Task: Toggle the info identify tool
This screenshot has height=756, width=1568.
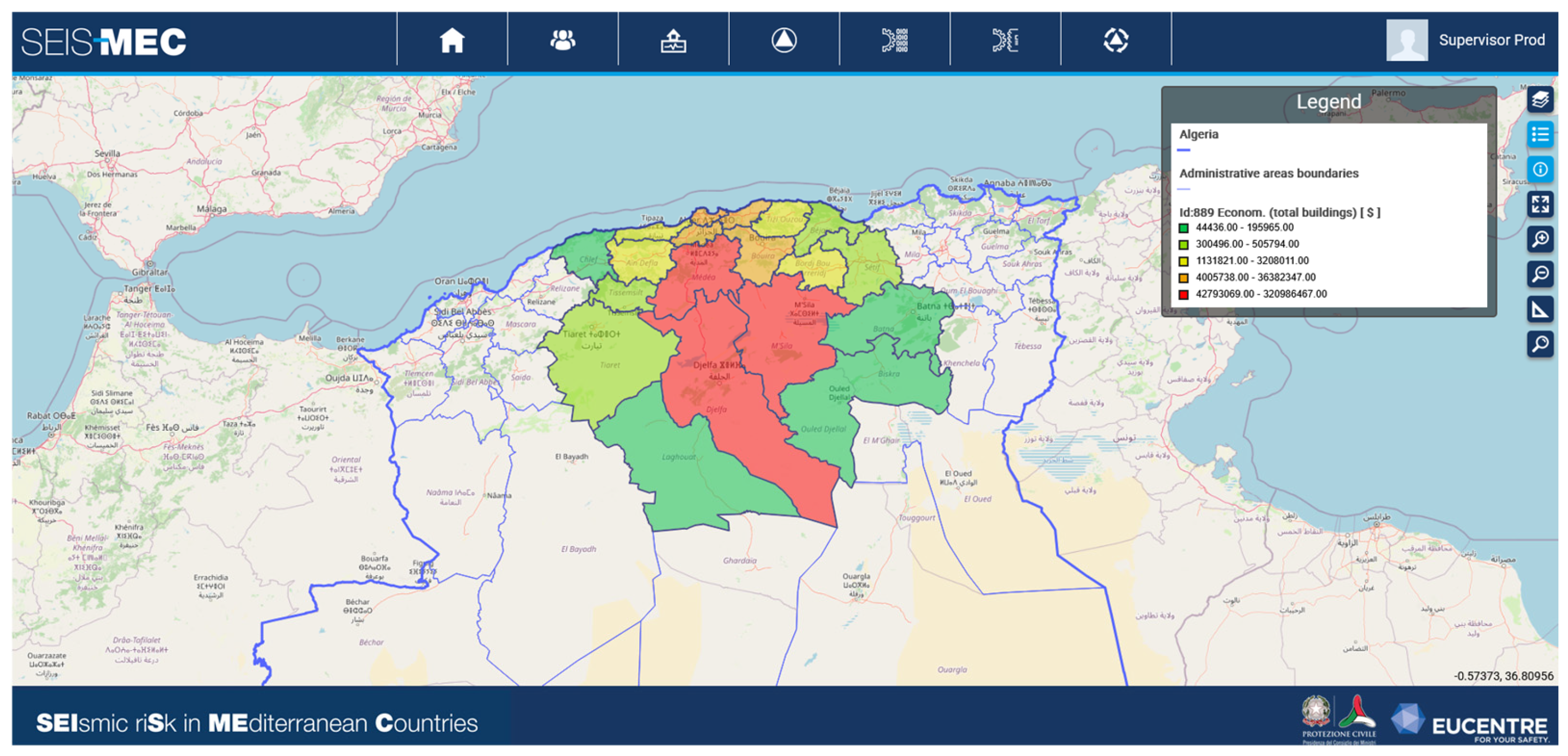Action: point(1539,169)
